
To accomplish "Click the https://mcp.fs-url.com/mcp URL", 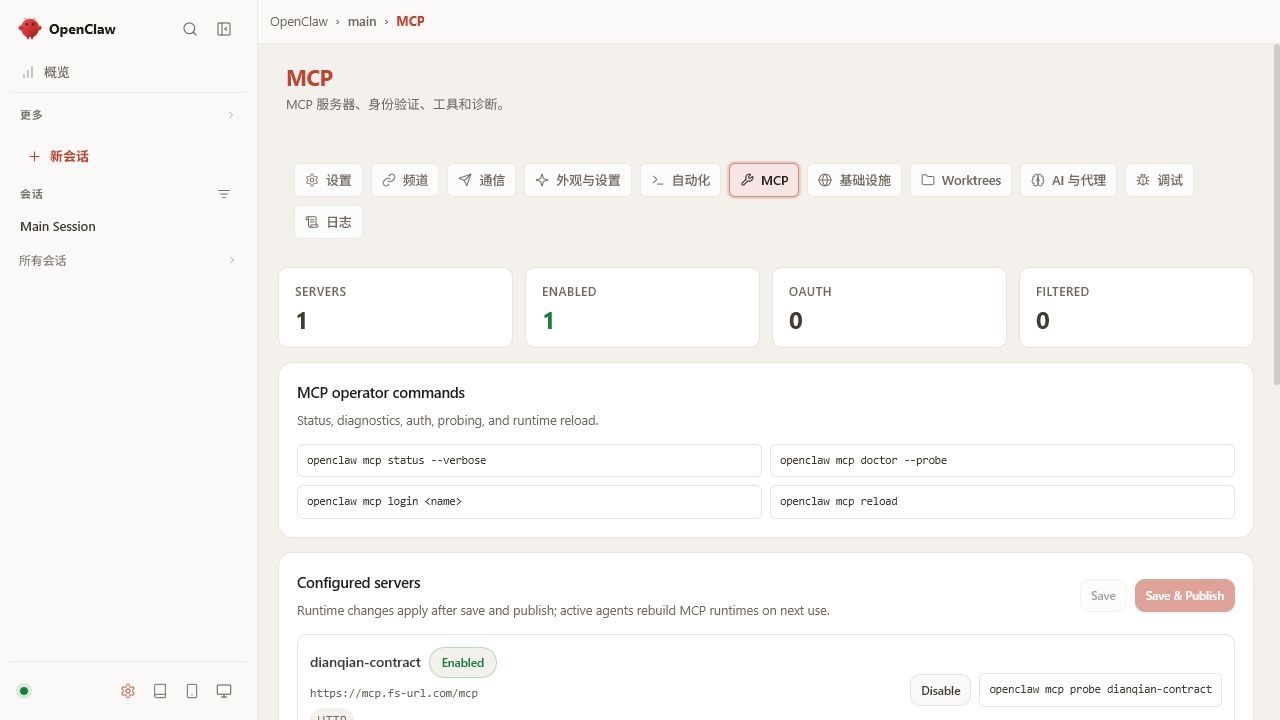I will click(394, 693).
